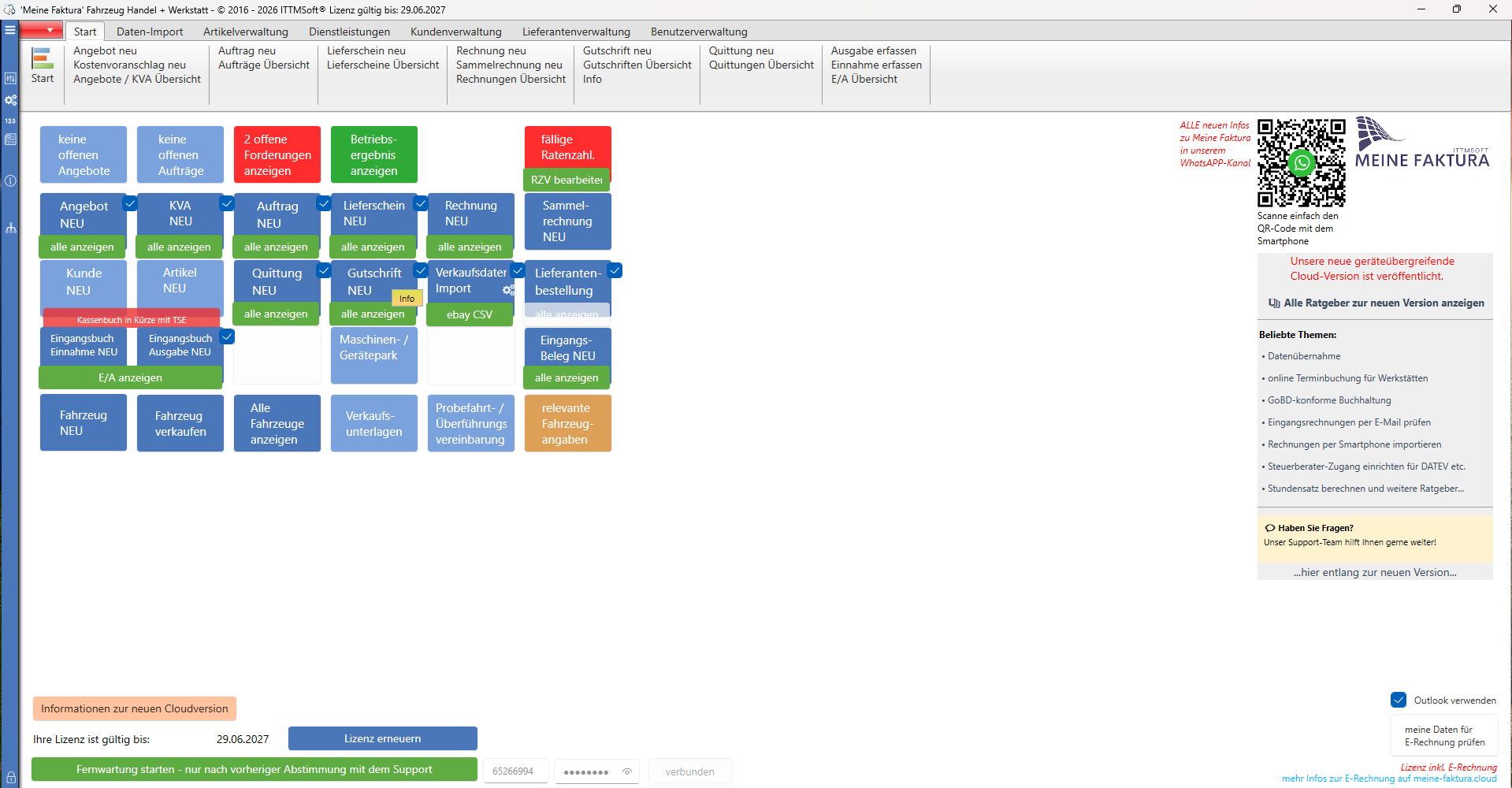Open the gears configuration sidebar icon
The width and height of the screenshot is (1512, 788).
[x=10, y=100]
